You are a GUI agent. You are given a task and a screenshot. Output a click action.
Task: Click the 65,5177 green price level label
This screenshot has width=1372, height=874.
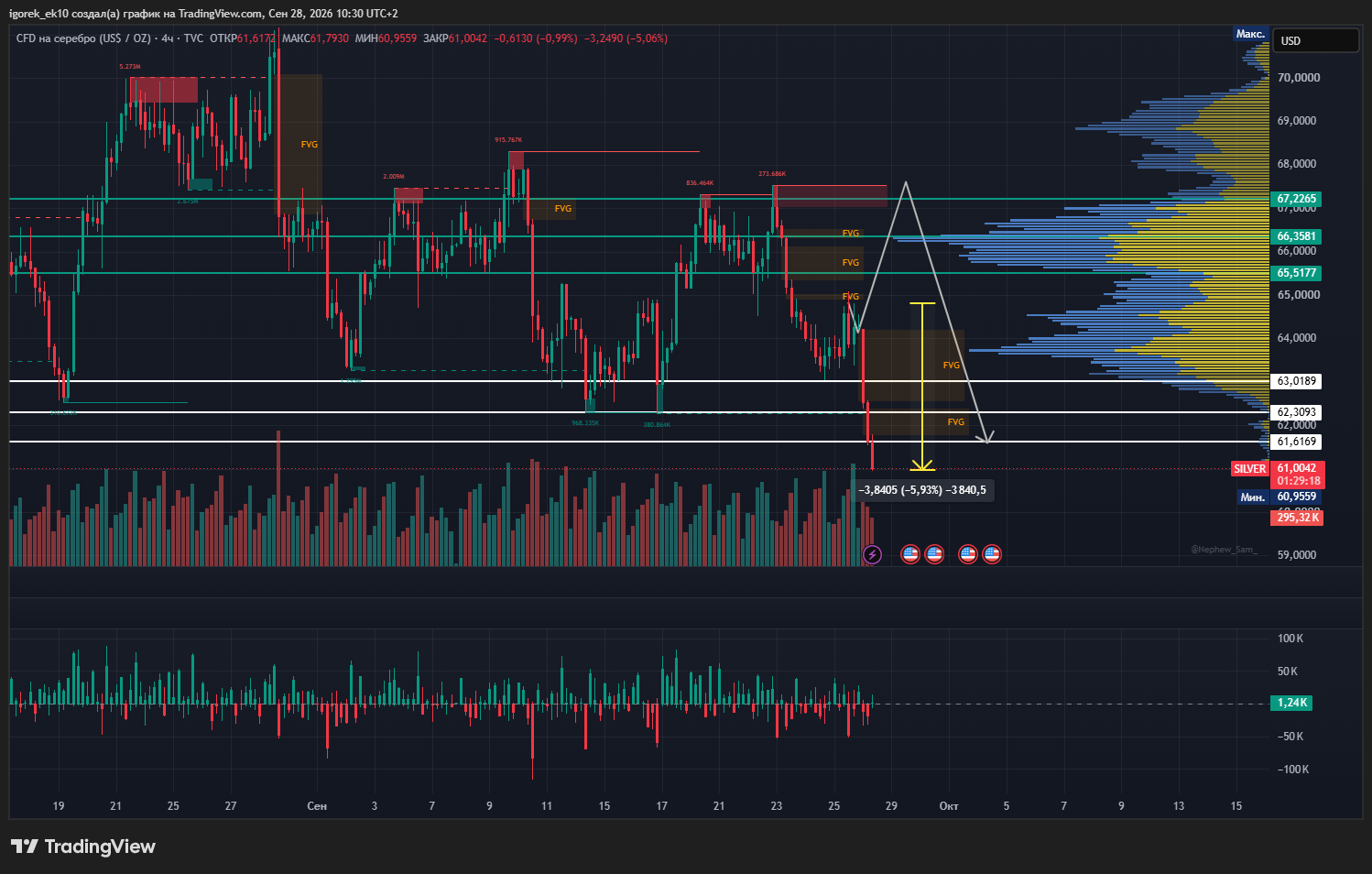click(x=1297, y=273)
